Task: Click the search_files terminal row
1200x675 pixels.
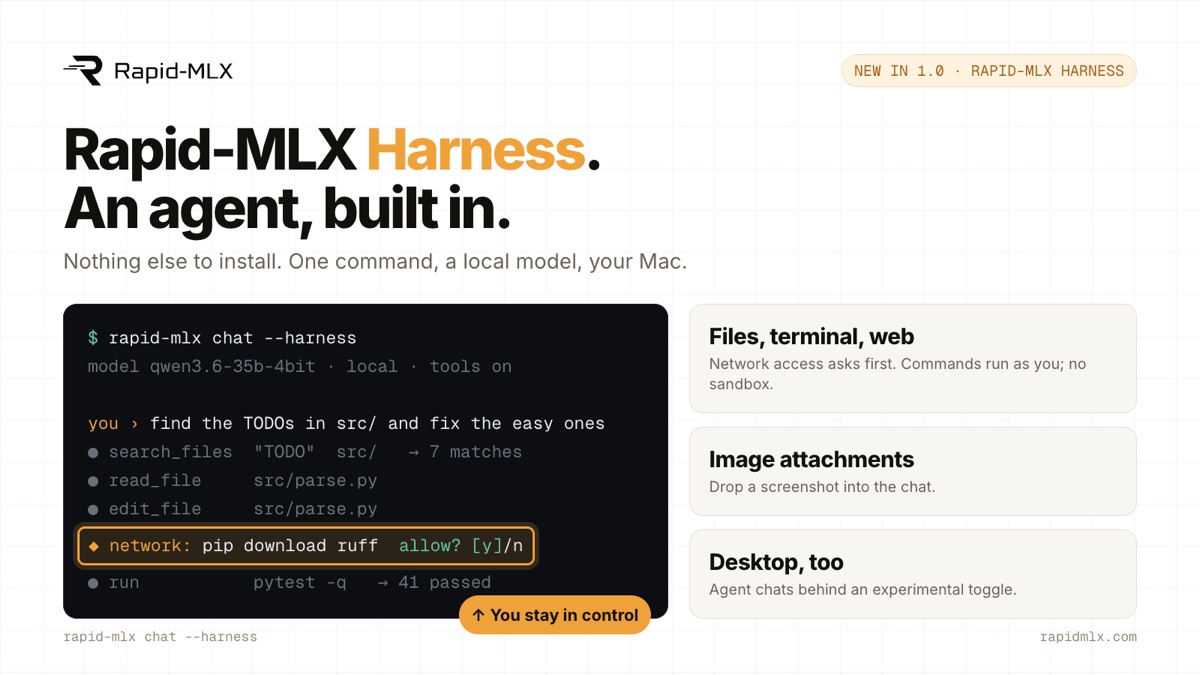Action: [305, 452]
